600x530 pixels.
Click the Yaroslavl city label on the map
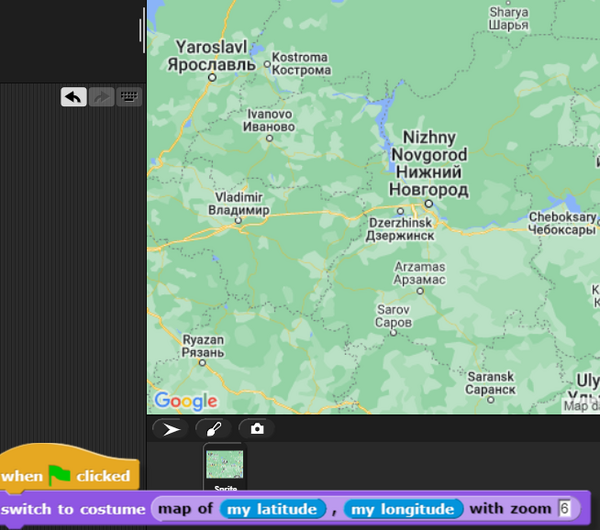tap(212, 55)
